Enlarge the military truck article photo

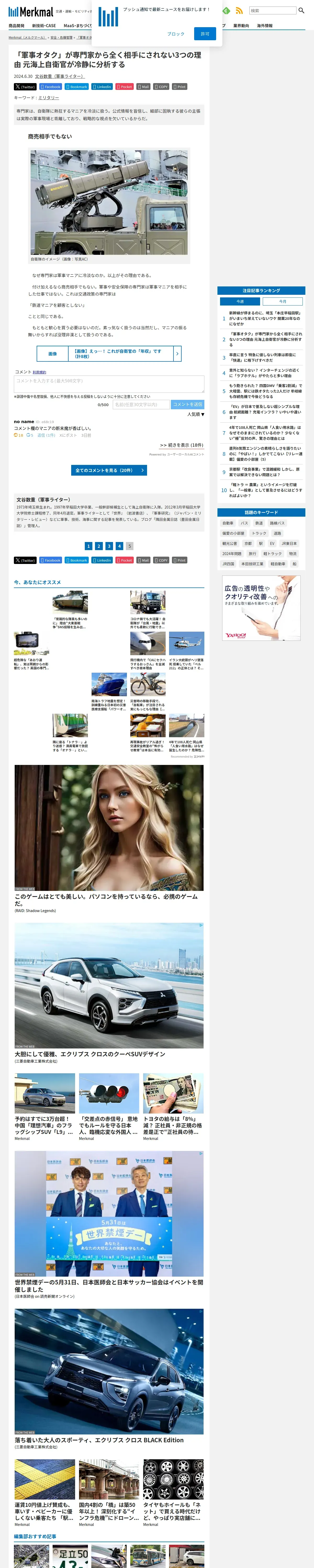click(x=109, y=203)
